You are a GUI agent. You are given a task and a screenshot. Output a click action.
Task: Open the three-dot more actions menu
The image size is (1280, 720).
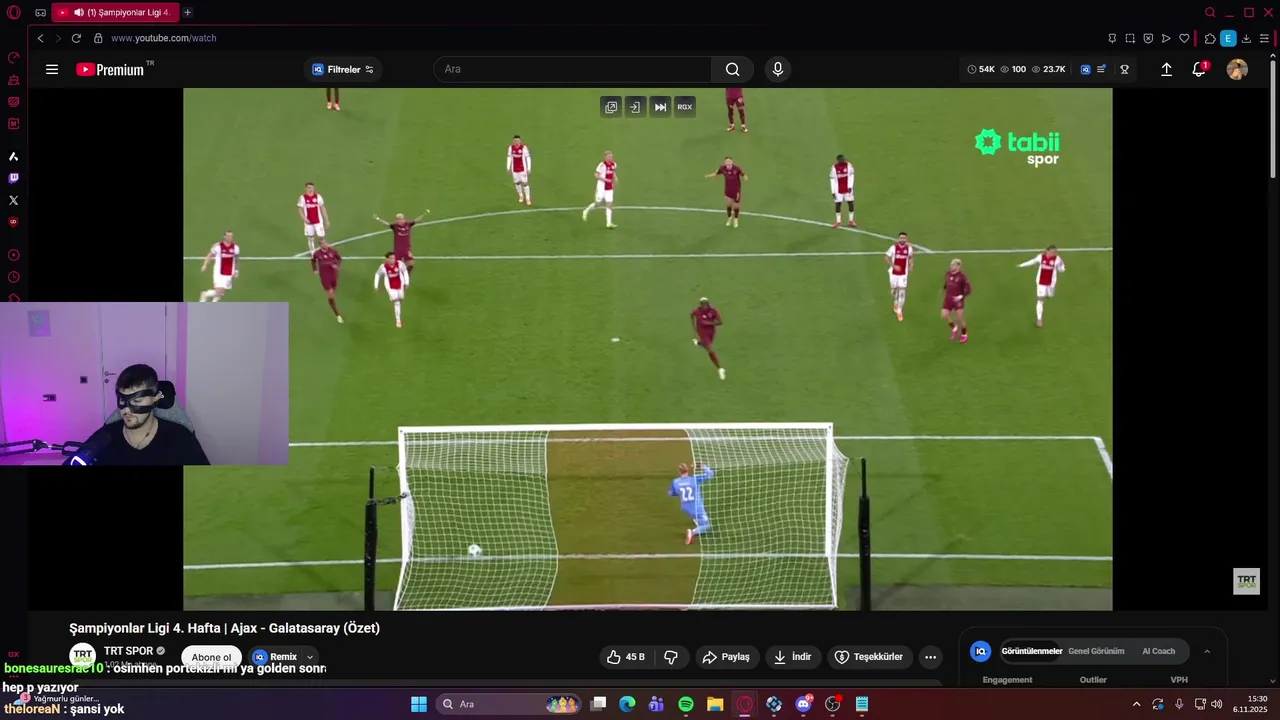[x=930, y=657]
